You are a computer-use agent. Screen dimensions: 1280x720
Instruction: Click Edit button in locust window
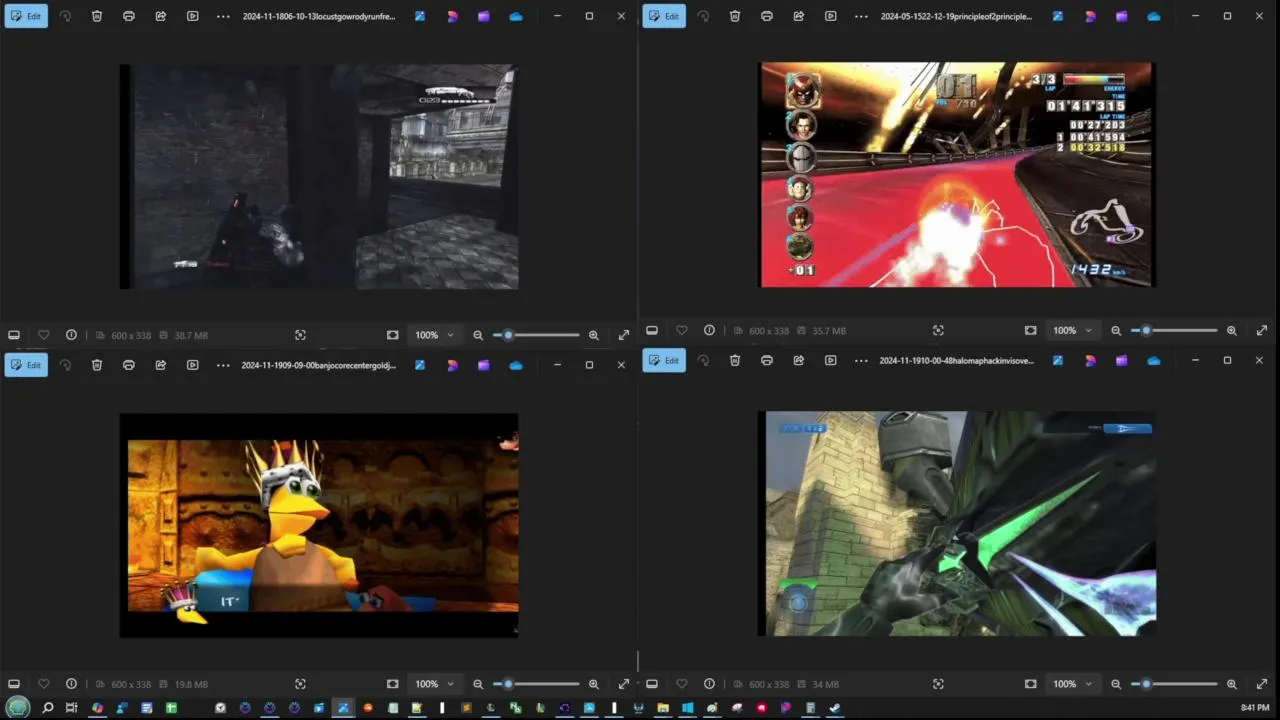pyautogui.click(x=26, y=16)
